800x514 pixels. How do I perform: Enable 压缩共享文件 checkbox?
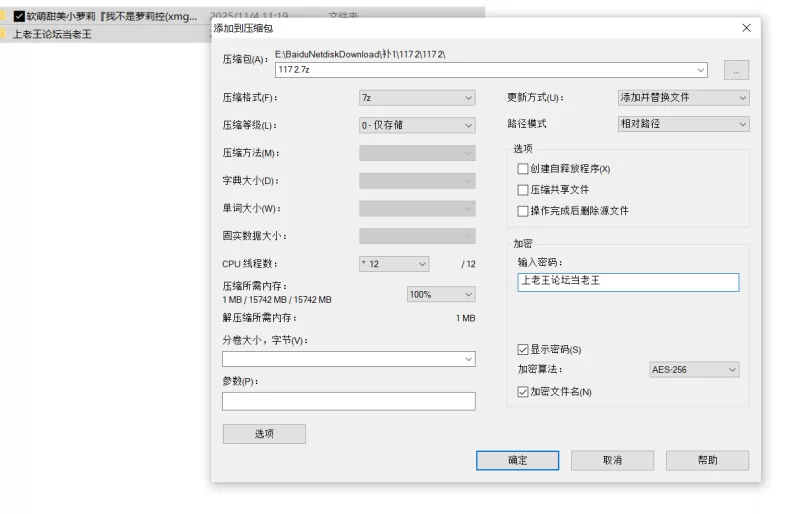click(x=523, y=190)
